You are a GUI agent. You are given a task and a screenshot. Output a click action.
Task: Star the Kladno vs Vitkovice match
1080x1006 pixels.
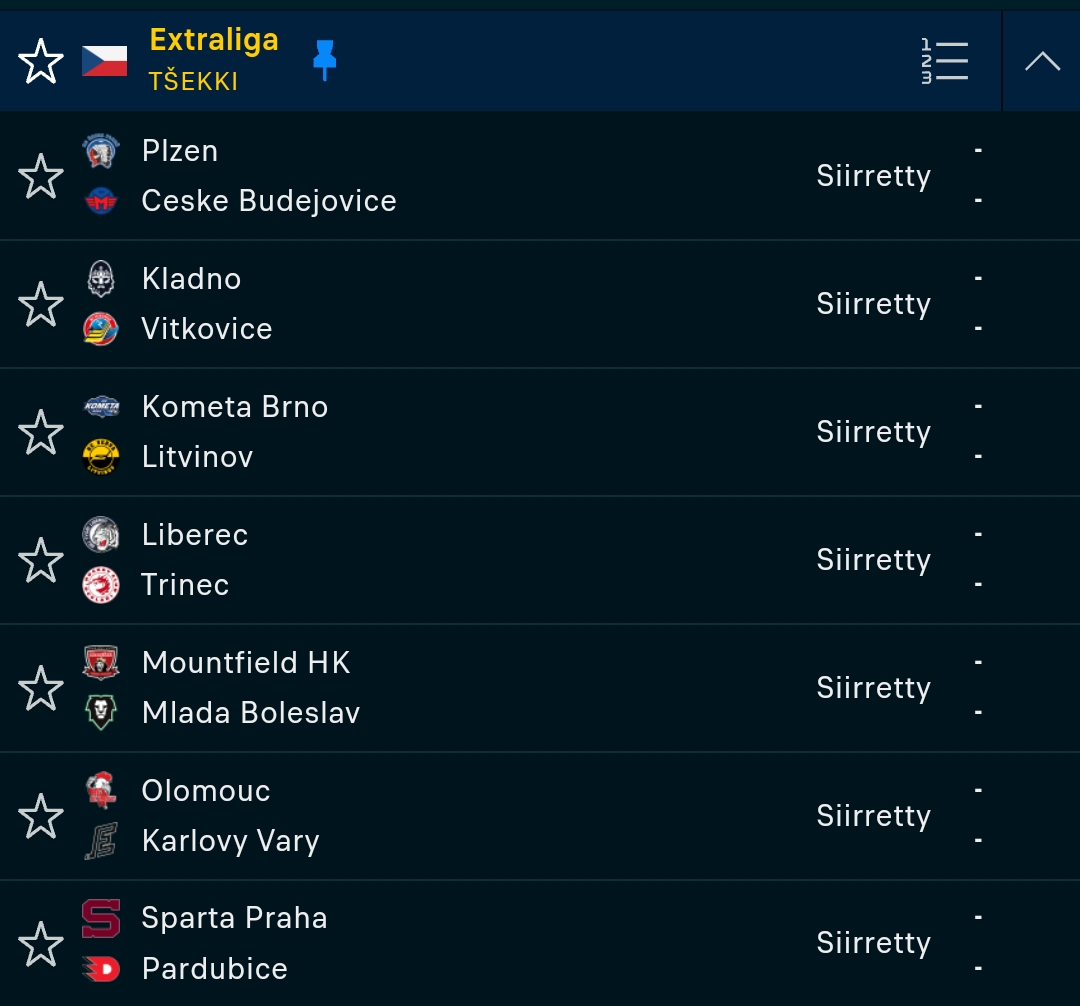coord(41,304)
